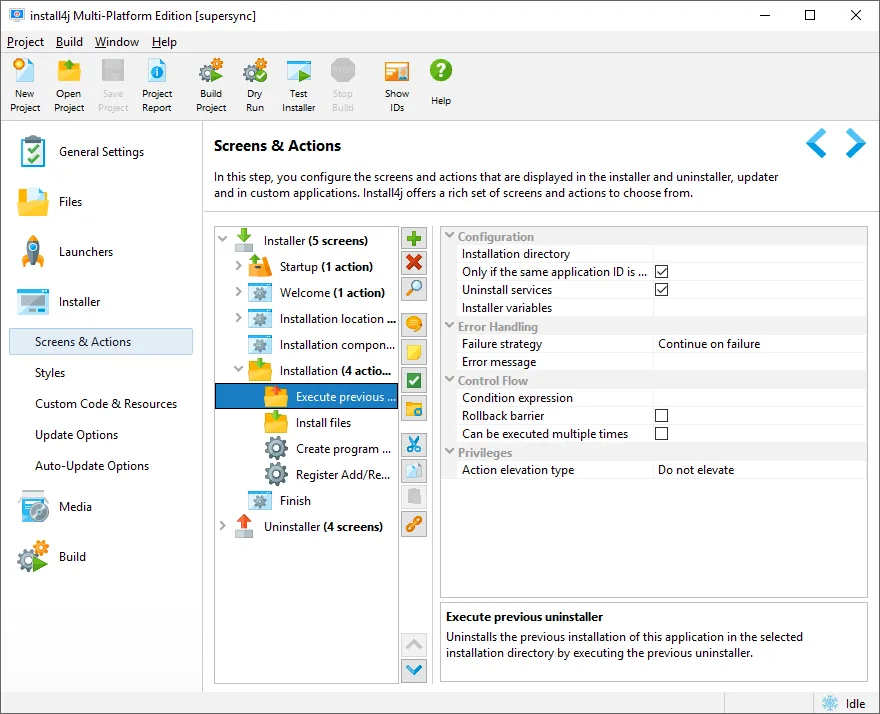The width and height of the screenshot is (880, 714).
Task: Collapse the Installer (5 screens) node
Action: coord(223,239)
